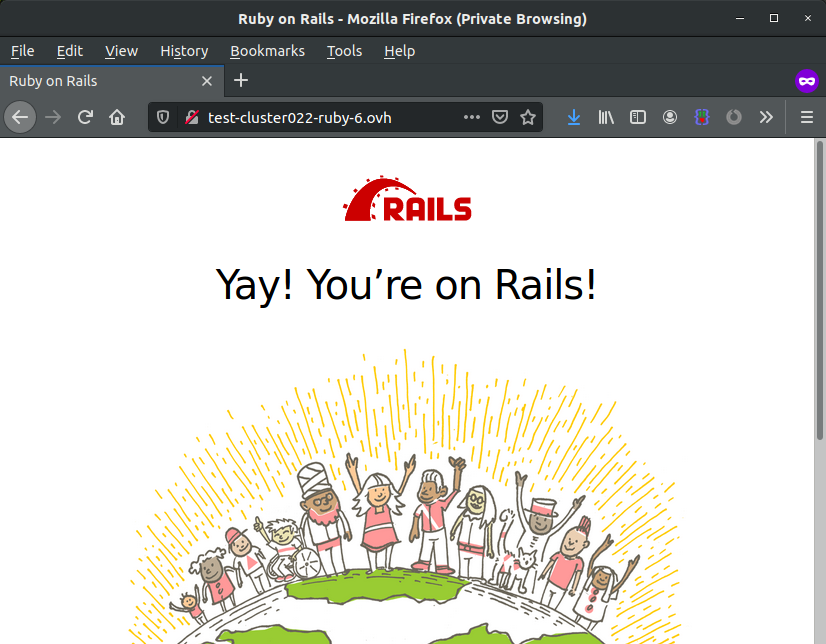
Task: Expand the overflow toolbar chevron
Action: point(765,117)
